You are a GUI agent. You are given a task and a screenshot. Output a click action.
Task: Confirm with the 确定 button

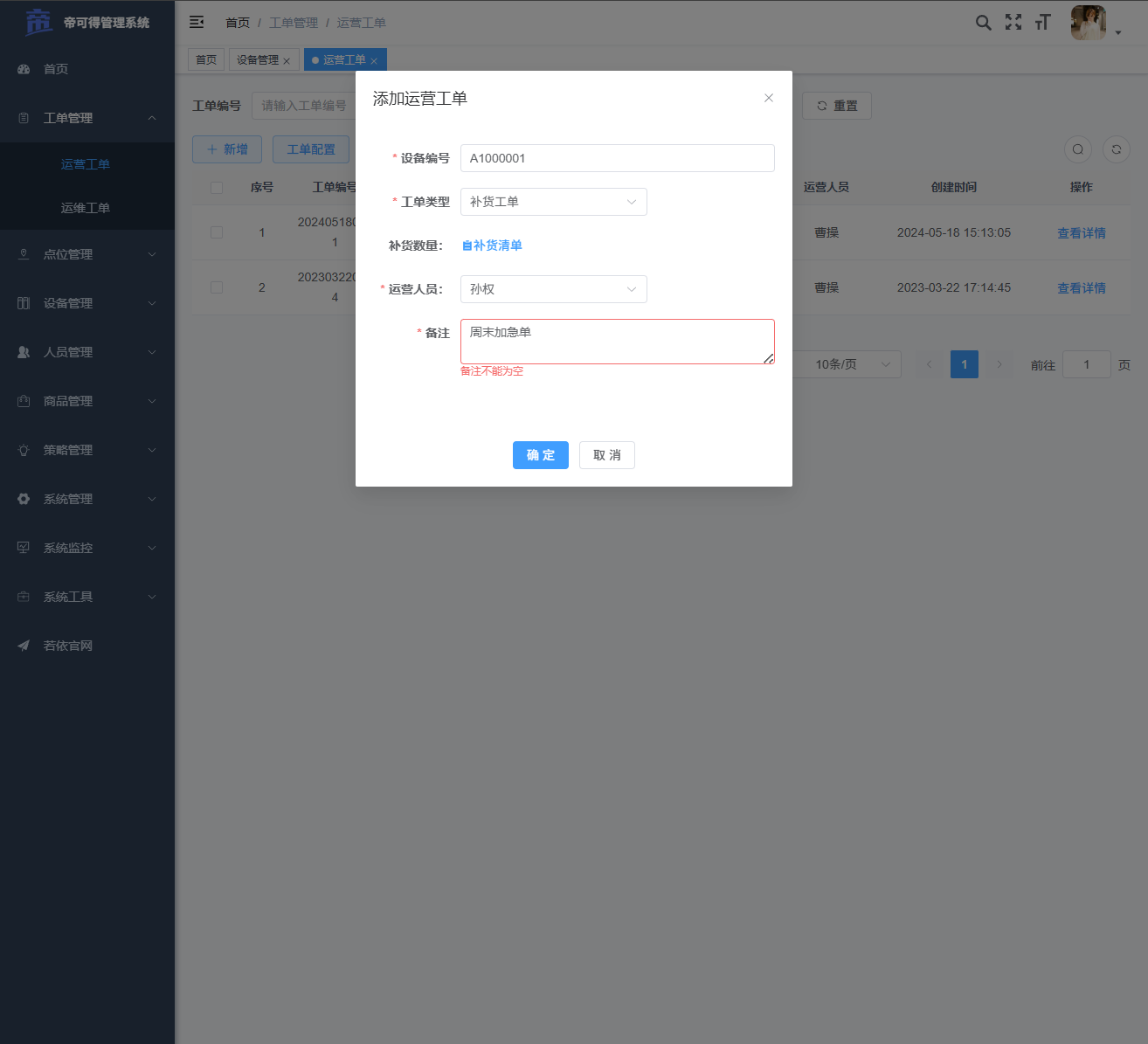(x=541, y=455)
